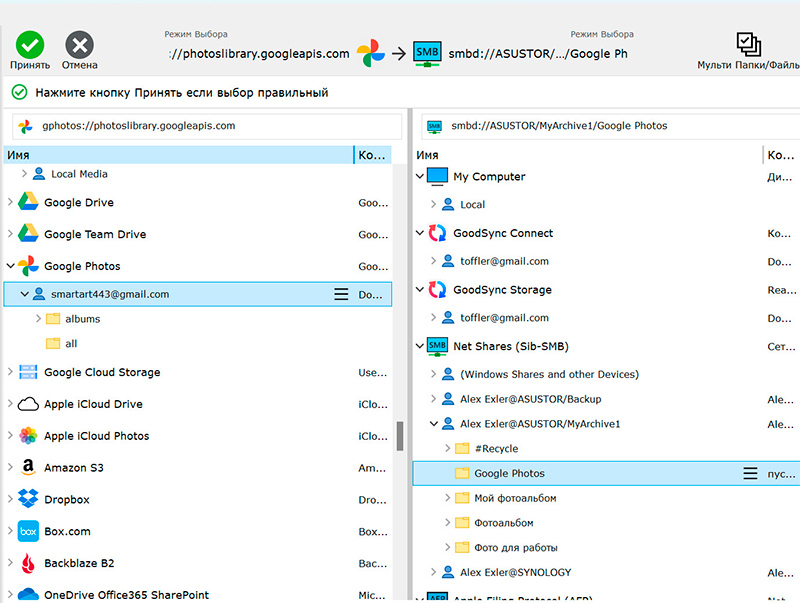The image size is (800, 603).
Task: Collapse the Net Shares (Sib-SMB) section
Action: 419,347
